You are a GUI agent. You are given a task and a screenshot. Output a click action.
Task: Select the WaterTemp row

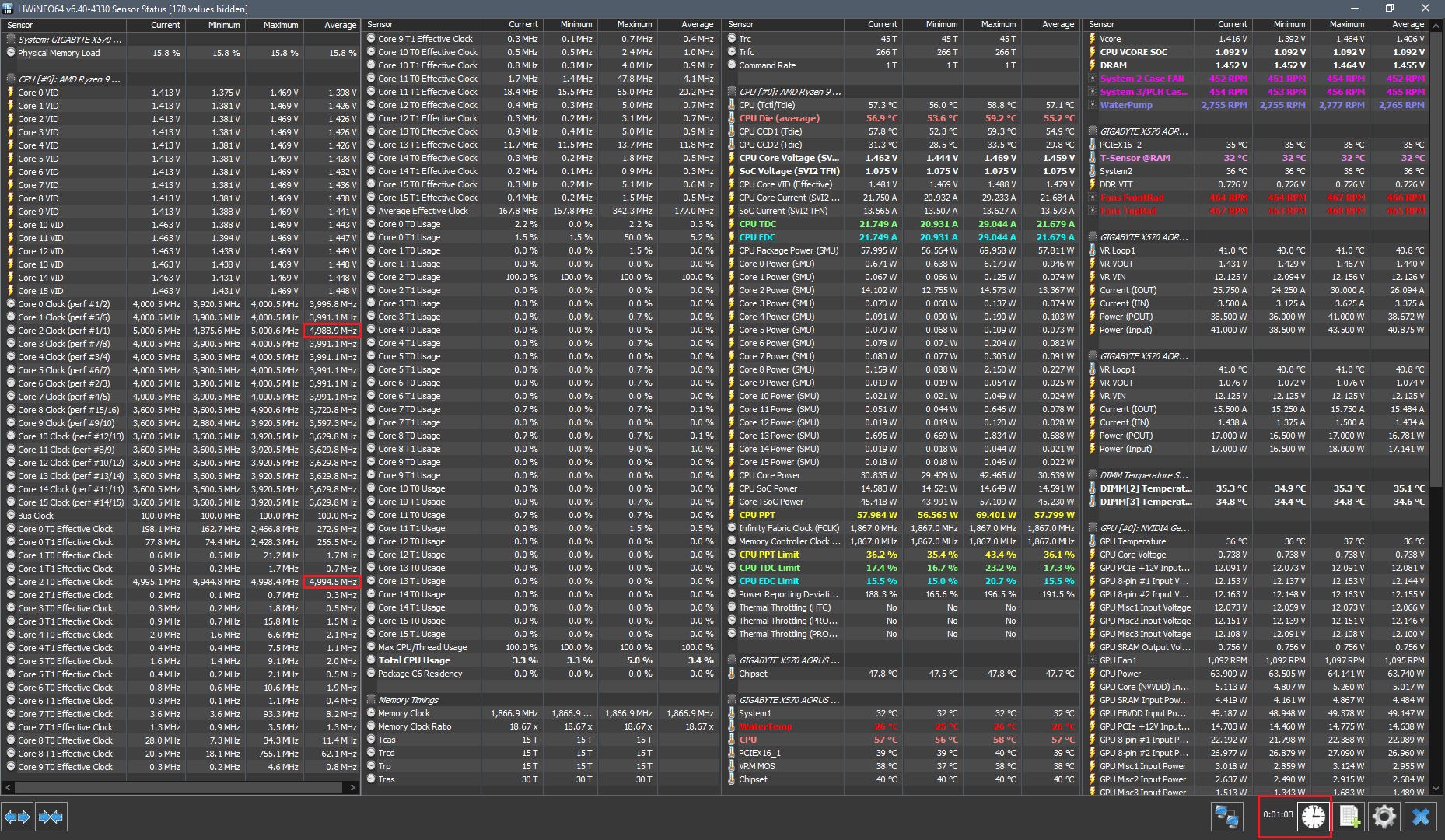[901, 726]
